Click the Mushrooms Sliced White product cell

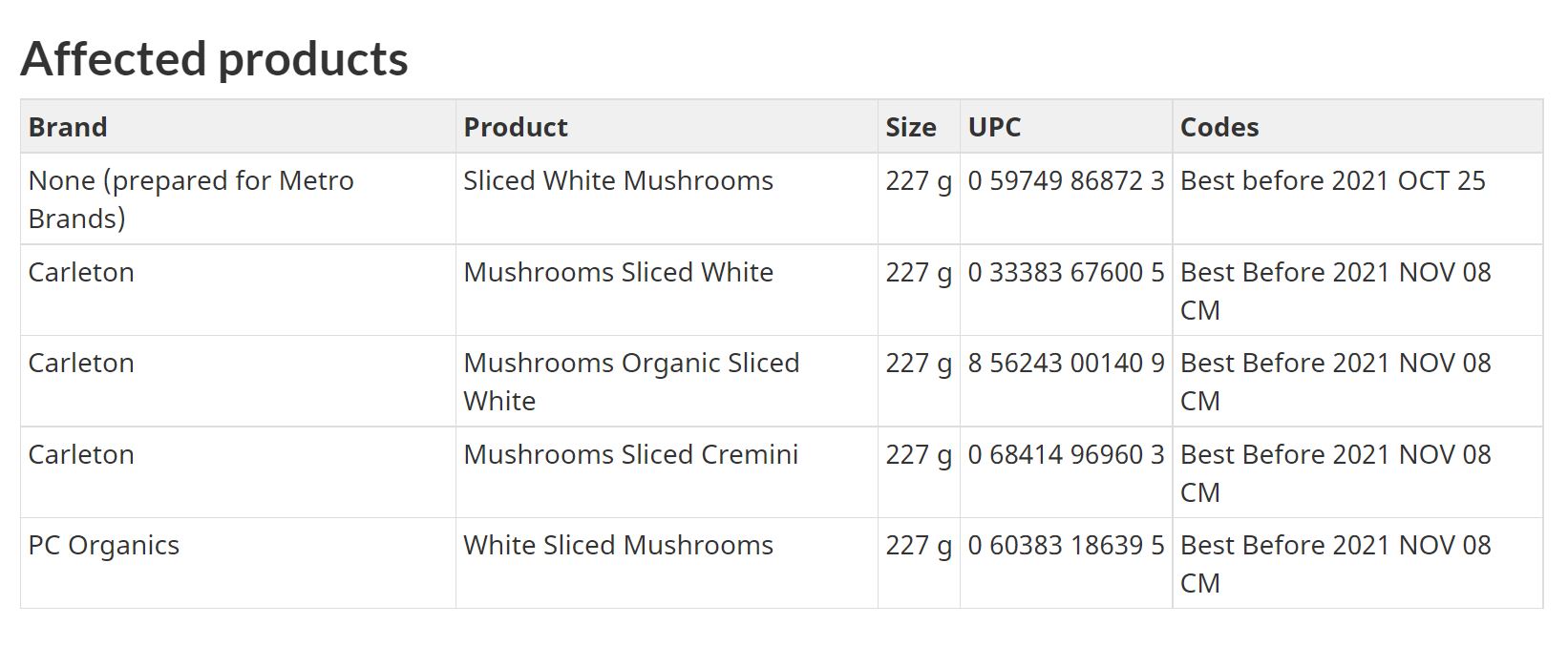click(667, 290)
